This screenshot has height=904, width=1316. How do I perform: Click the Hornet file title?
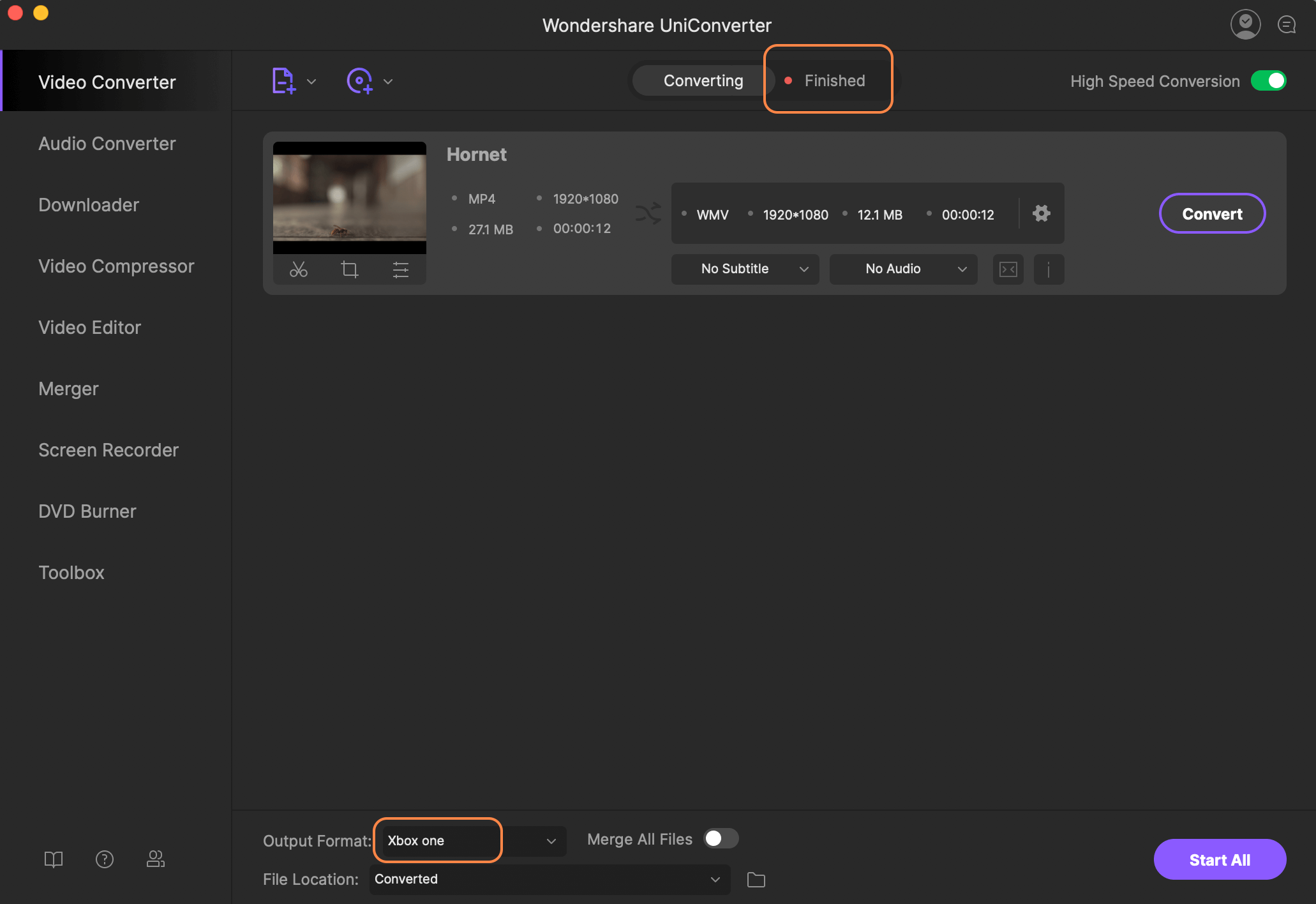476,154
